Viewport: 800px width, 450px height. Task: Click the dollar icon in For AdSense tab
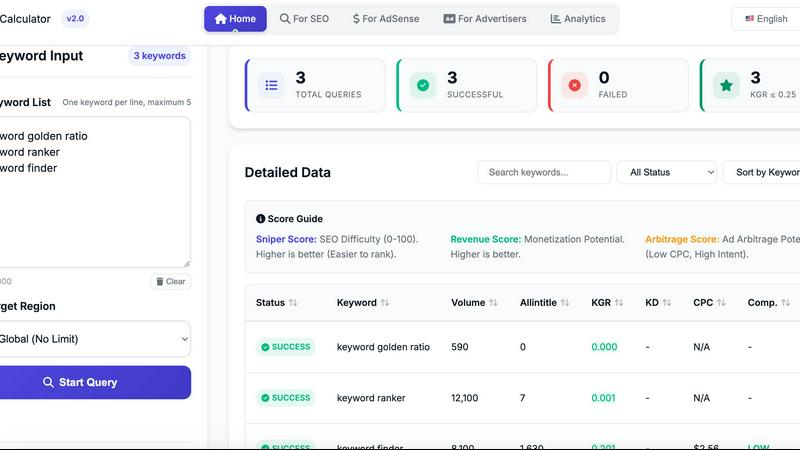coord(356,19)
